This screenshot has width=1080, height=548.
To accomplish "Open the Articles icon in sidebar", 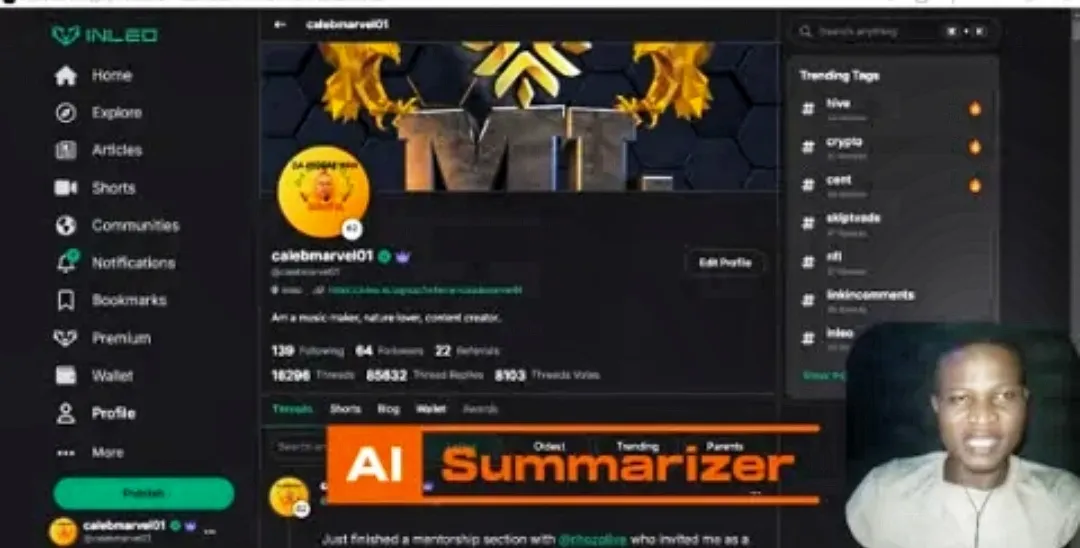I will [x=65, y=150].
